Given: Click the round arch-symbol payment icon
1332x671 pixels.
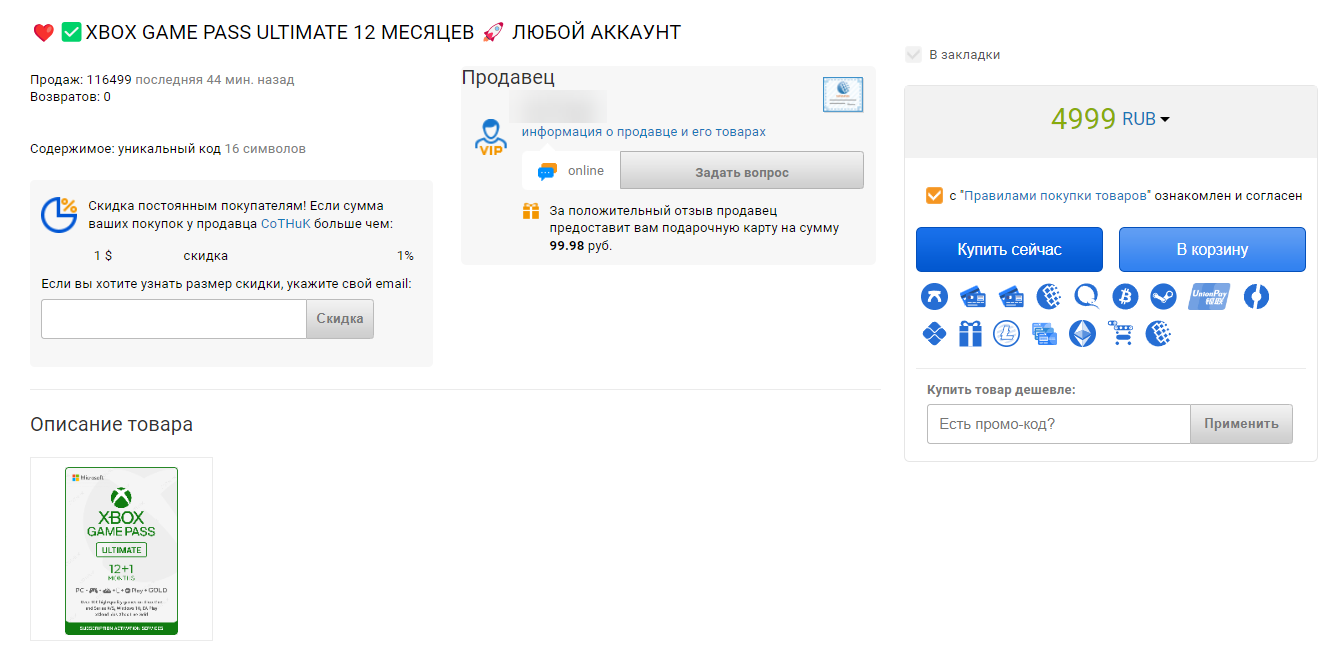Looking at the screenshot, I should 935,296.
